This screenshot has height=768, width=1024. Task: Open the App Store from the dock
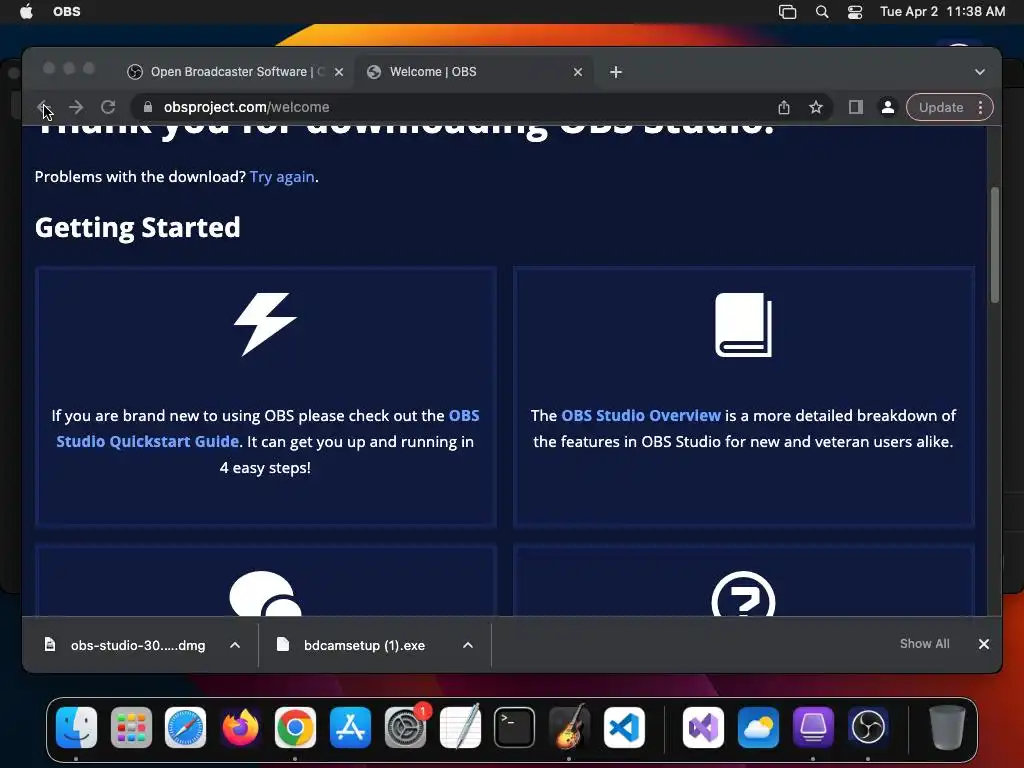coord(350,728)
